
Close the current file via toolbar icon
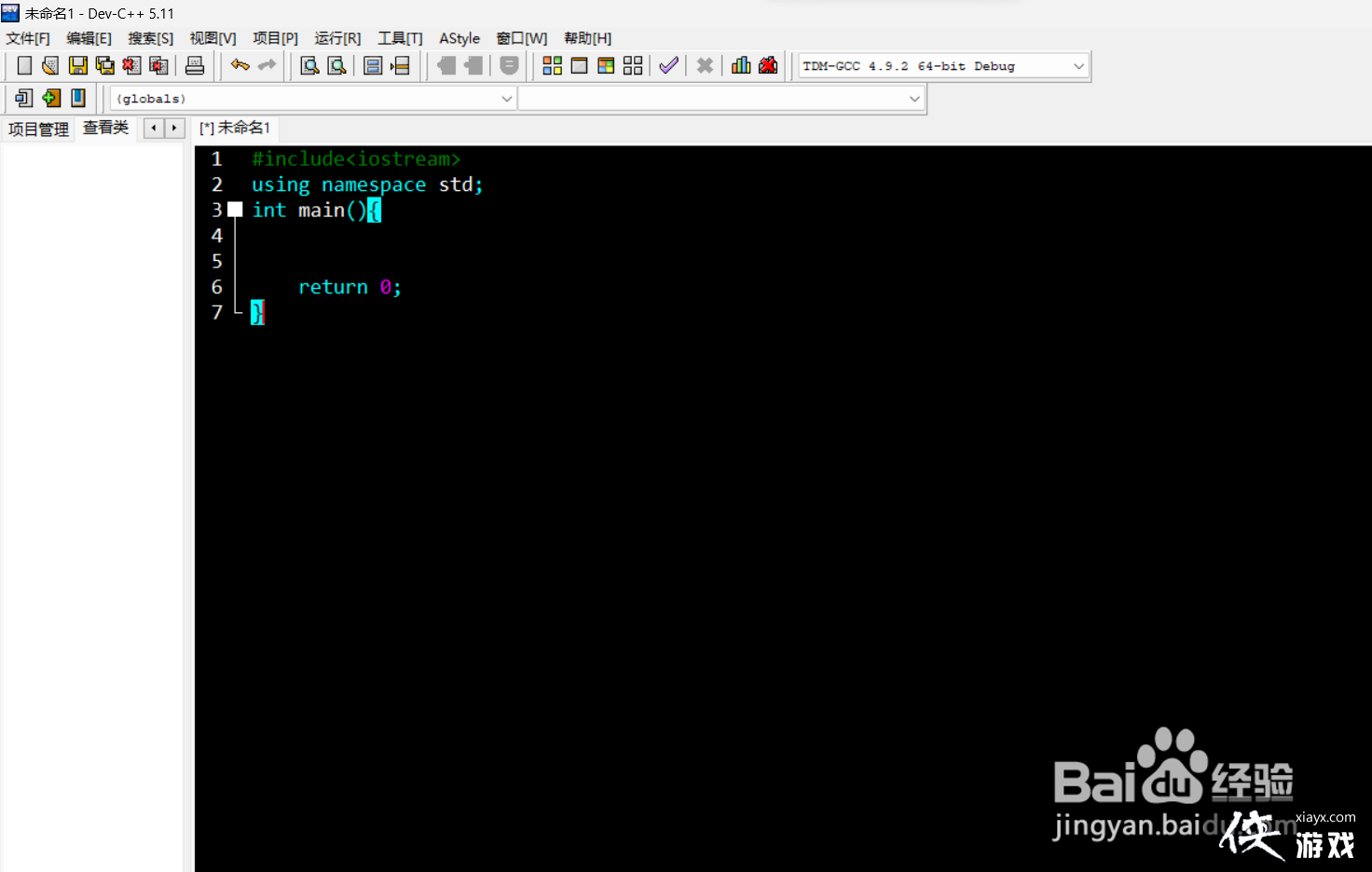point(131,65)
